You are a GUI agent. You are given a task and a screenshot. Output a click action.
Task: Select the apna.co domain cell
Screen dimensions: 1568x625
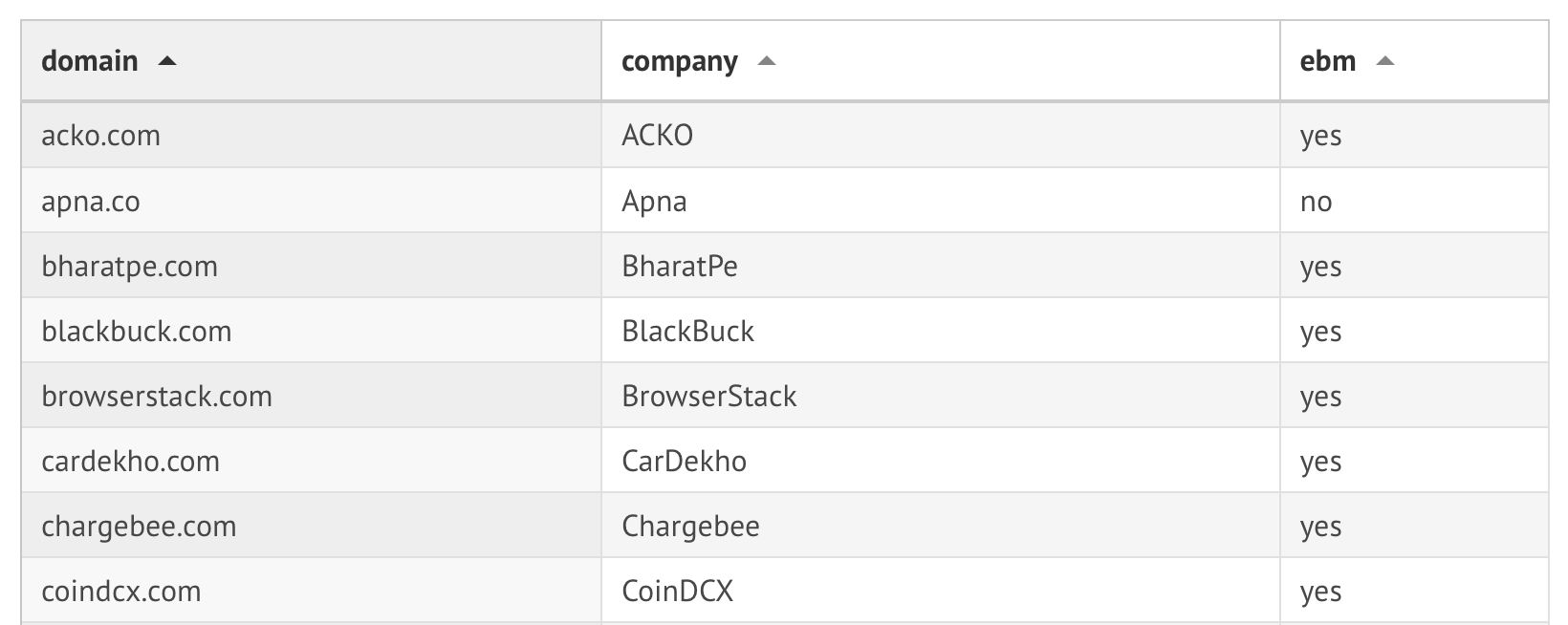click(91, 202)
